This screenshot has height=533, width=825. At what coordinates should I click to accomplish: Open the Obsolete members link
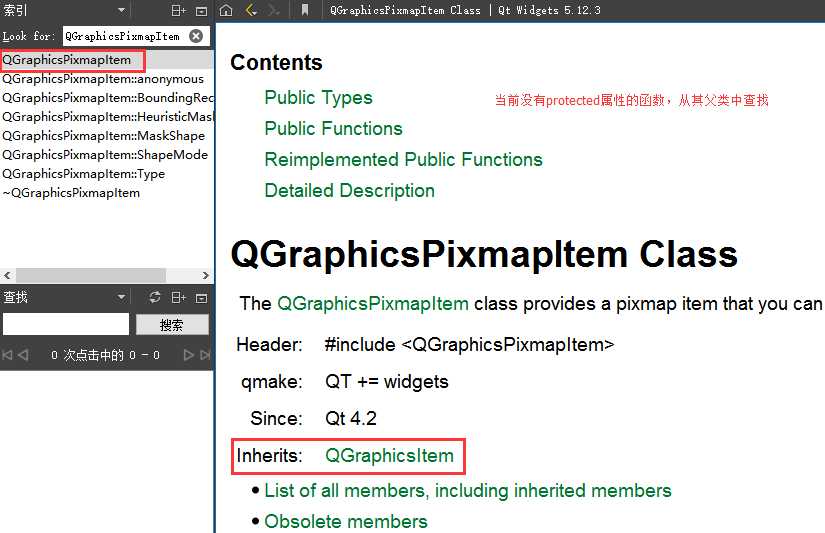tap(346, 521)
